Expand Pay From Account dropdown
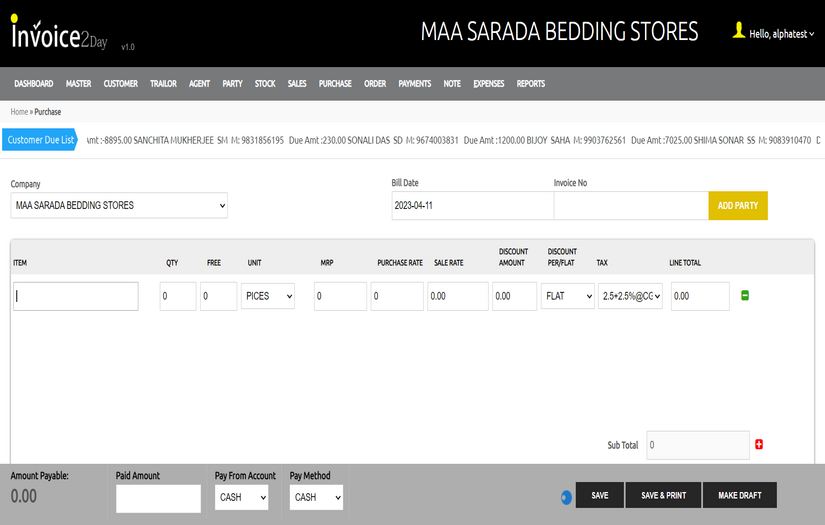 coord(242,497)
